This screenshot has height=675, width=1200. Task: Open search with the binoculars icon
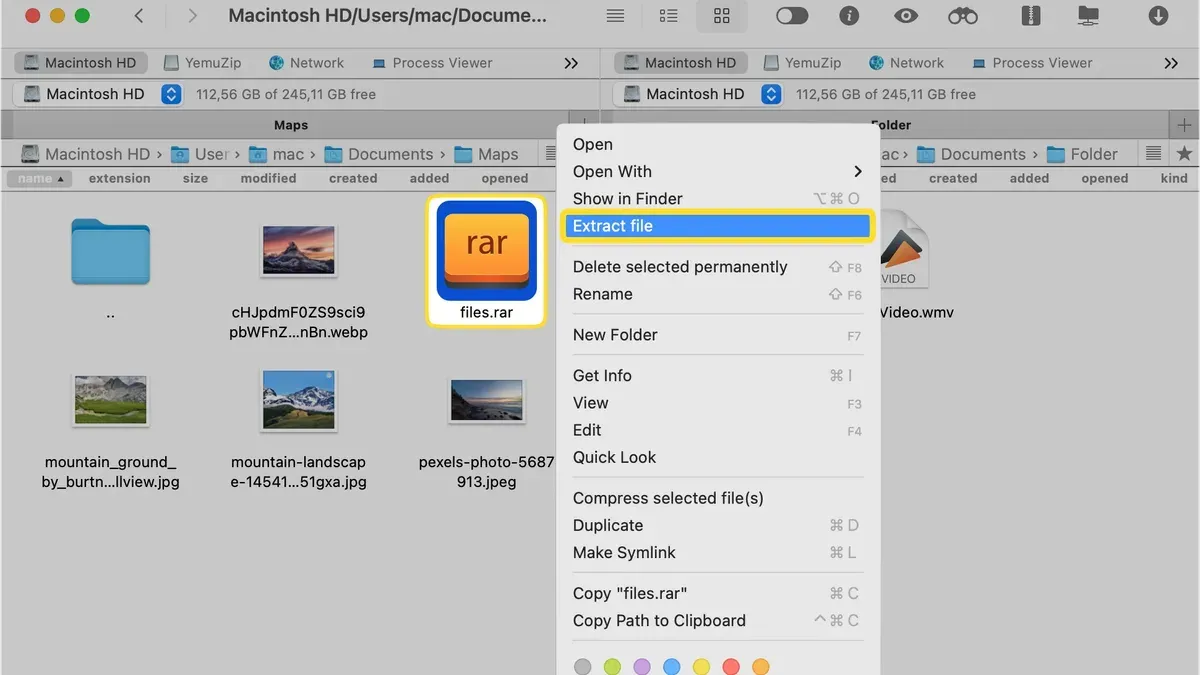point(963,16)
